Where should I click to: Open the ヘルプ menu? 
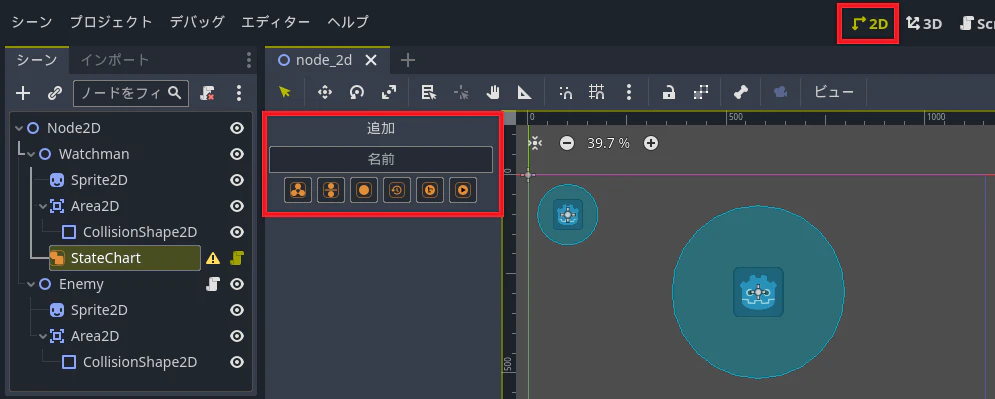348,22
